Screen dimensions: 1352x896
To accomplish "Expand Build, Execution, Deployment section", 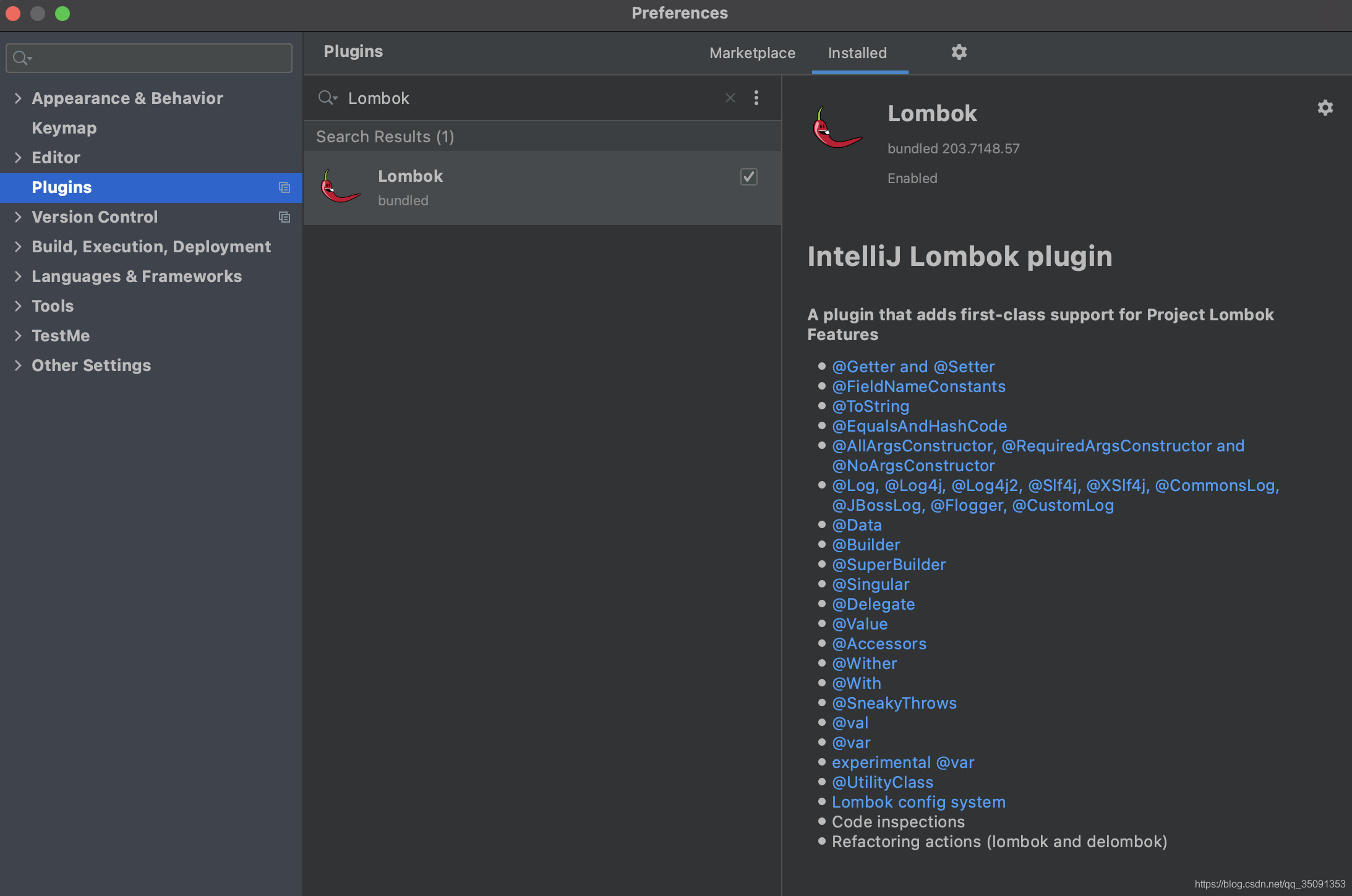I will pyautogui.click(x=17, y=246).
